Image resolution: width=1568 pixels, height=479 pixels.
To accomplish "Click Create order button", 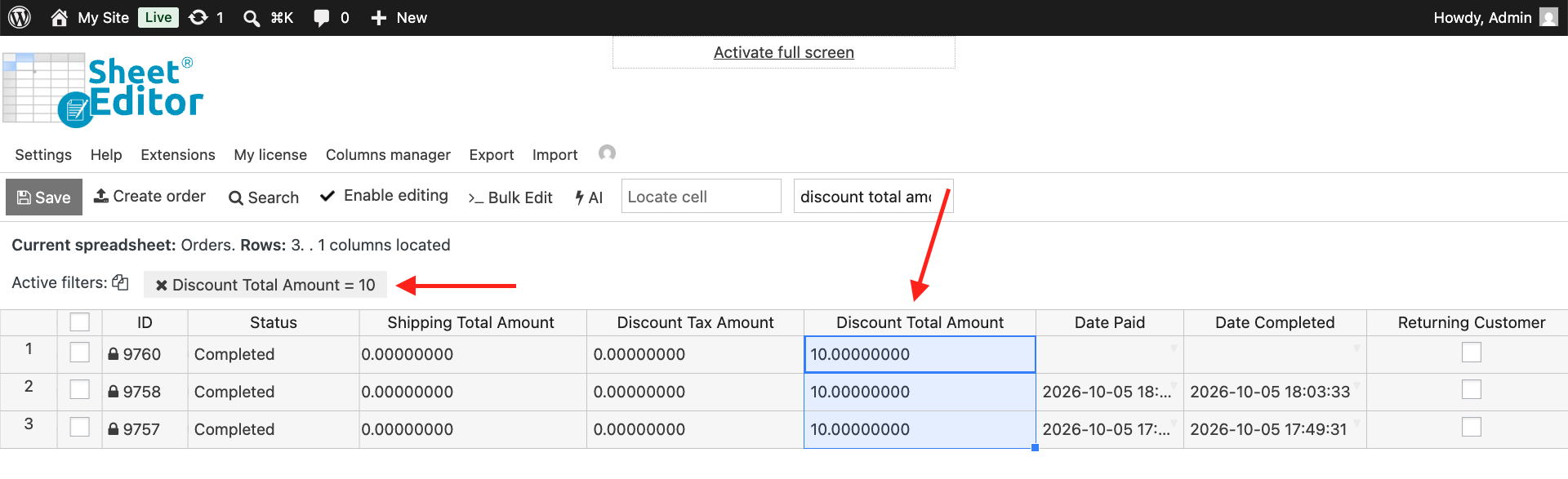I will coord(149,196).
